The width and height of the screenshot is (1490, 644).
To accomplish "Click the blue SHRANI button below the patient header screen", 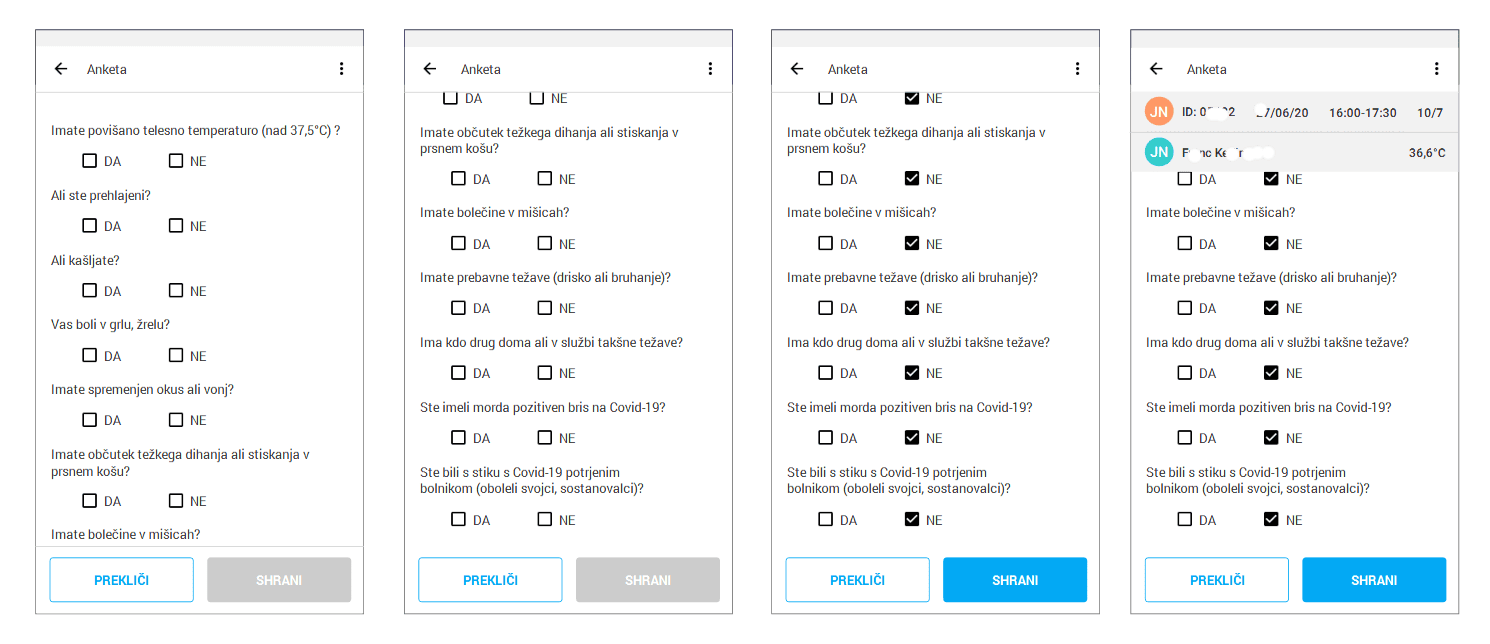I will pos(1374,580).
